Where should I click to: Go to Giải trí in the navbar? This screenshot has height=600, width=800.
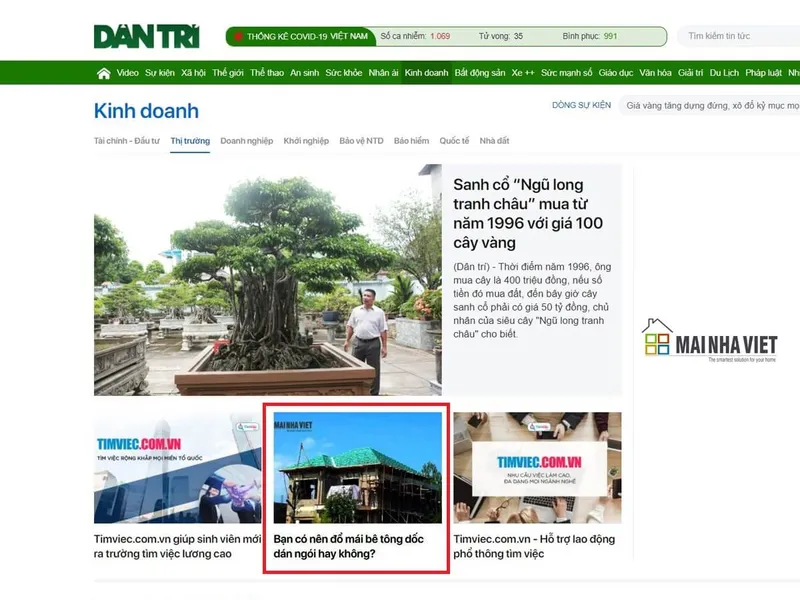[691, 73]
